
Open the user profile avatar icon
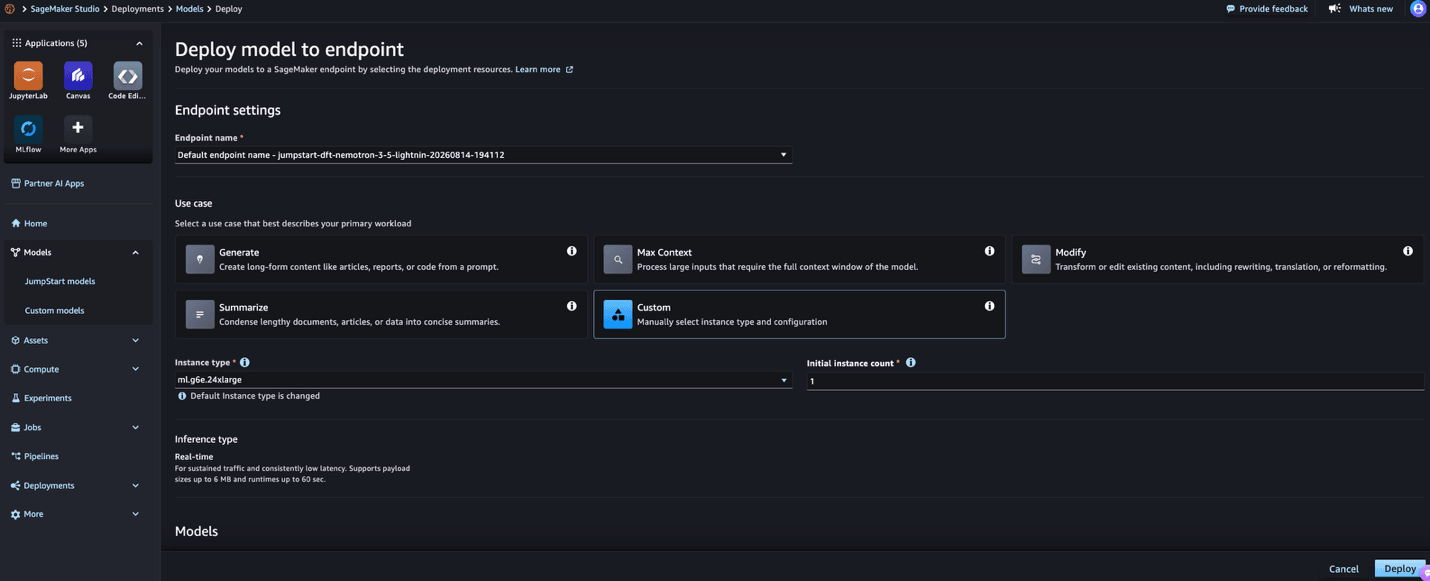pos(1418,9)
